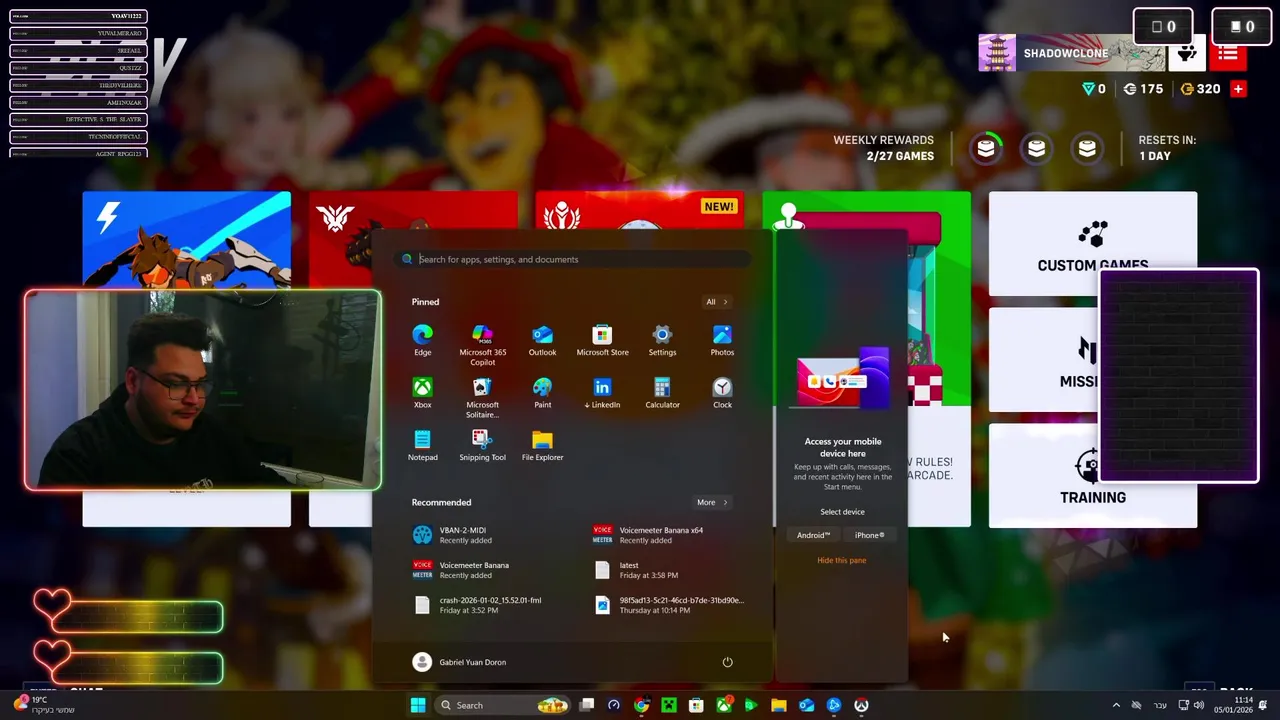1280x720 pixels.
Task: Open the crash-2026-01-02 recommended file
Action: click(x=489, y=605)
